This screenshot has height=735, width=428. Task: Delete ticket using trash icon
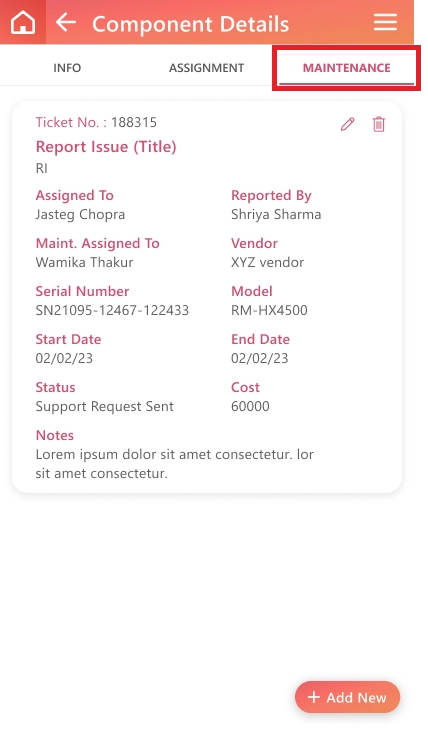click(x=379, y=124)
